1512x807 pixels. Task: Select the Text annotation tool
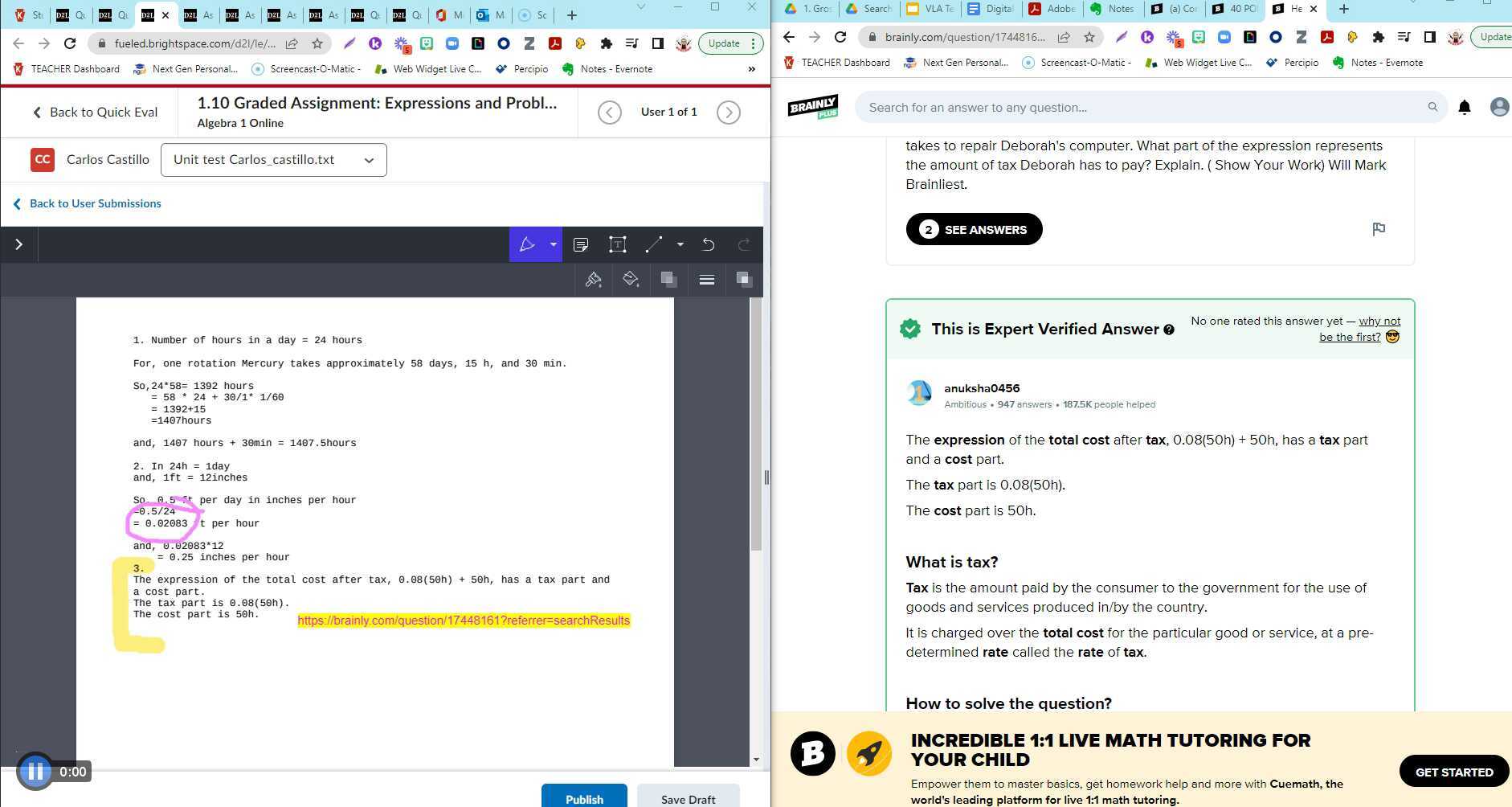618,244
